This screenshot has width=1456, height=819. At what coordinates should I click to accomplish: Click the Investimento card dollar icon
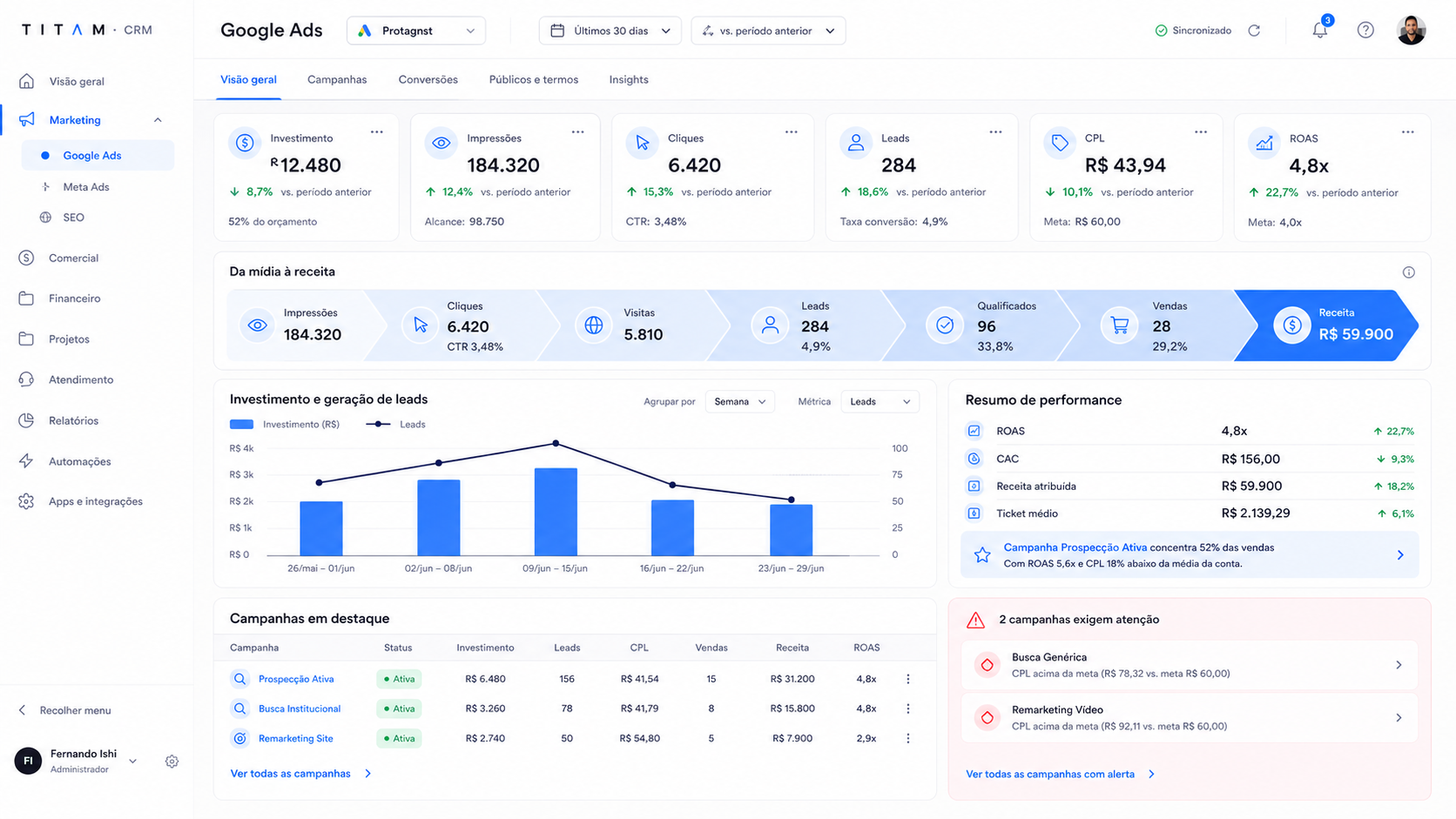pyautogui.click(x=245, y=143)
